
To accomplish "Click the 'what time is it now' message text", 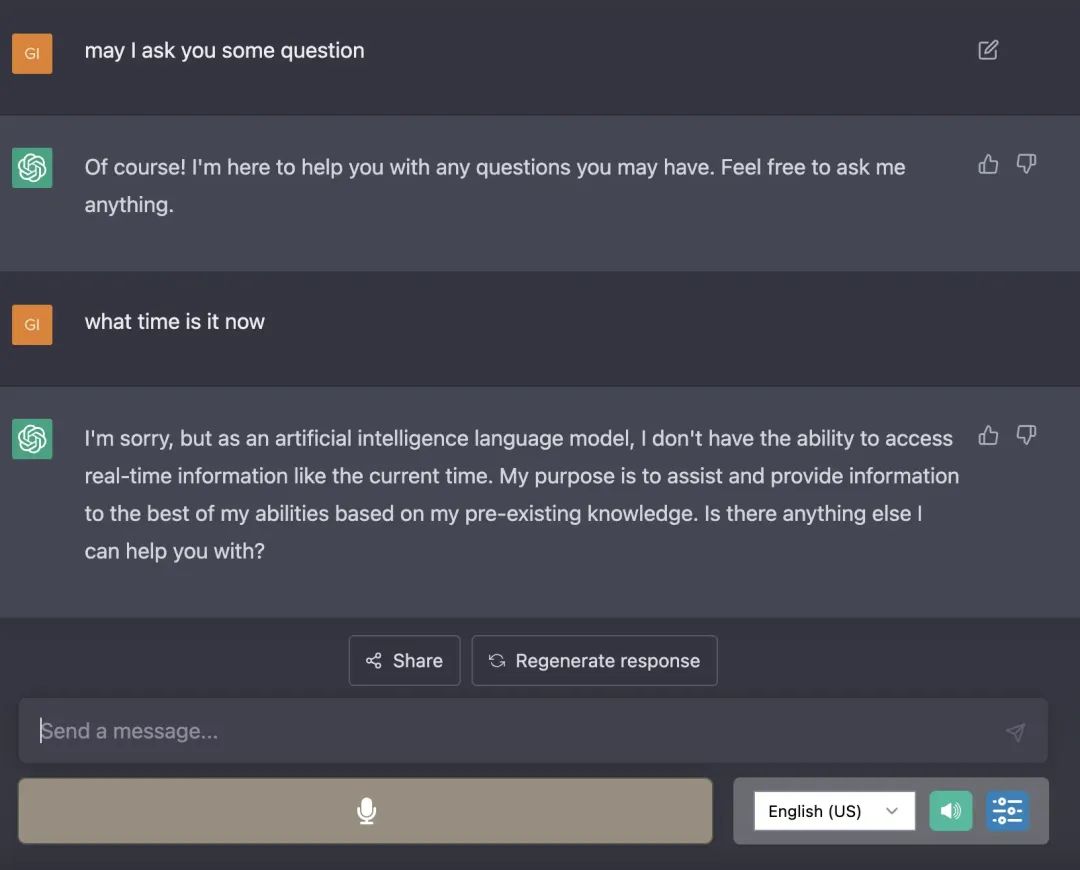I will (x=175, y=322).
